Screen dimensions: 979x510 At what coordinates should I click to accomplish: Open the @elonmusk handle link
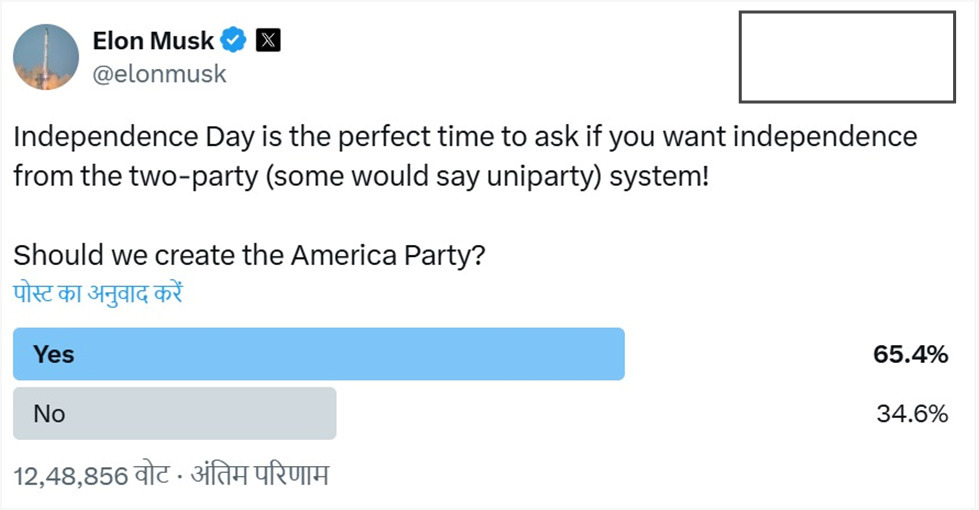tap(159, 74)
